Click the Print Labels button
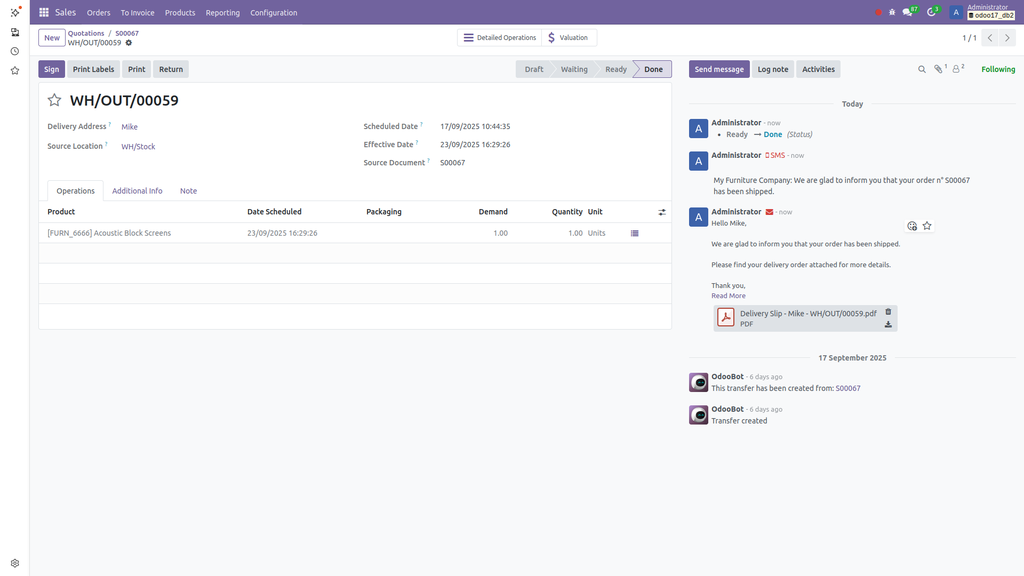 point(93,69)
